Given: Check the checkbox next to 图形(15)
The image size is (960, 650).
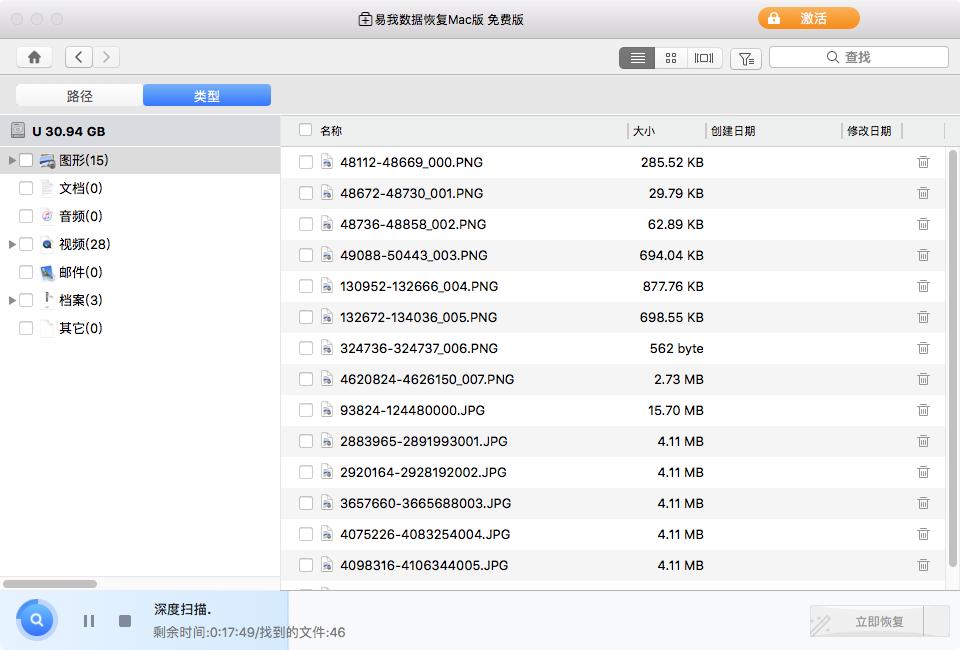Looking at the screenshot, I should point(25,160).
